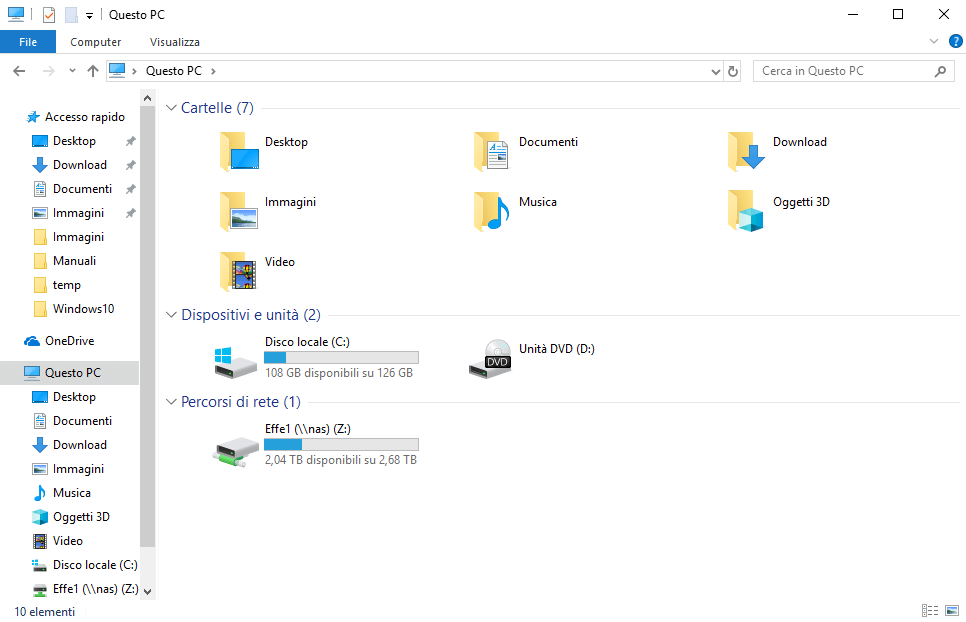Viewport: 966px width, 622px height.
Task: Open the Effe1 network drive (Z:) icon
Action: coord(236,448)
